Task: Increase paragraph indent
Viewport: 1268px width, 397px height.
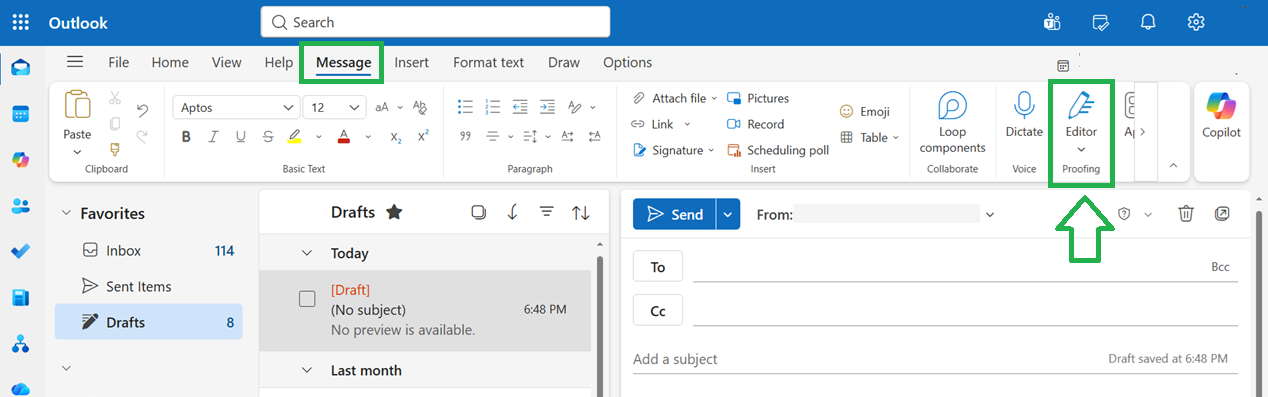Action: 546,107
